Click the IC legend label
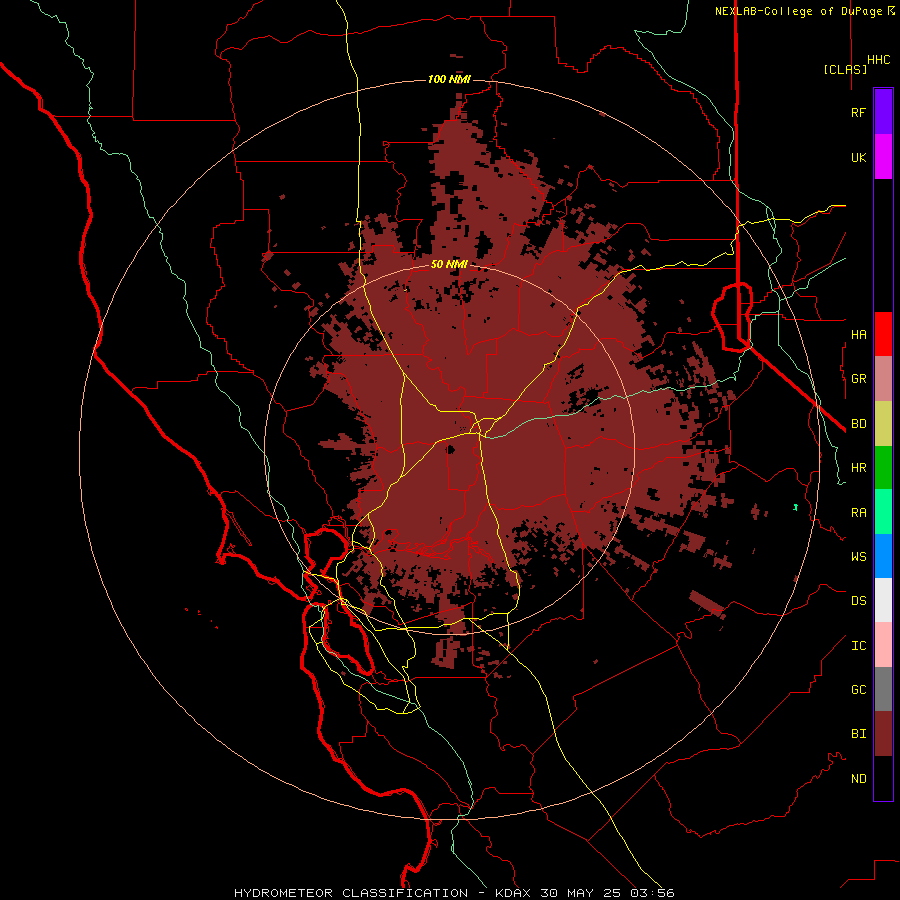The height and width of the screenshot is (900, 900). pyautogui.click(x=858, y=646)
